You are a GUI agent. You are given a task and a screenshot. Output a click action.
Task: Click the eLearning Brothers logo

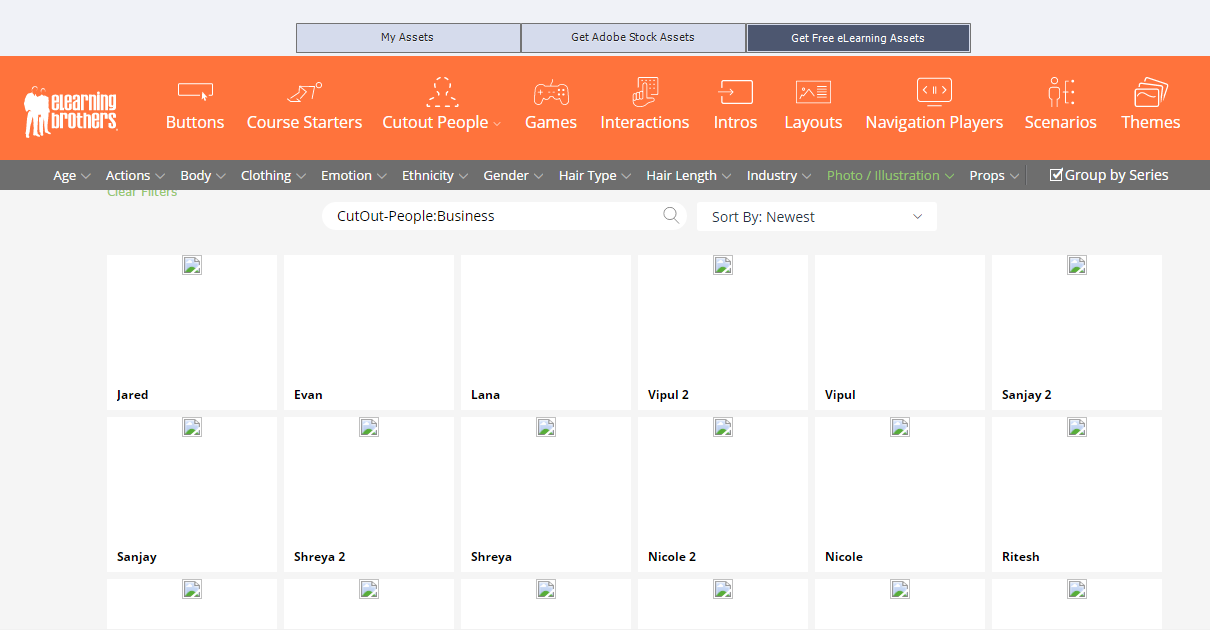coord(71,111)
